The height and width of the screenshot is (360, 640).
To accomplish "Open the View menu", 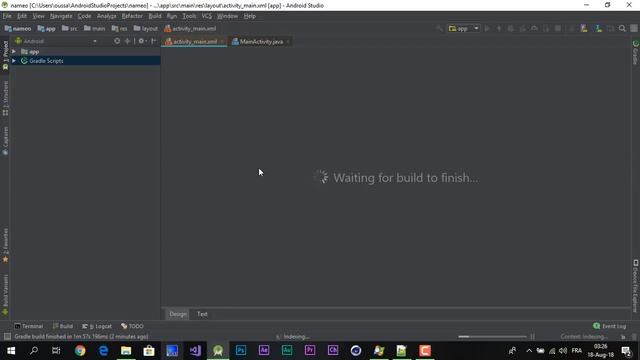I will pos(38,16).
